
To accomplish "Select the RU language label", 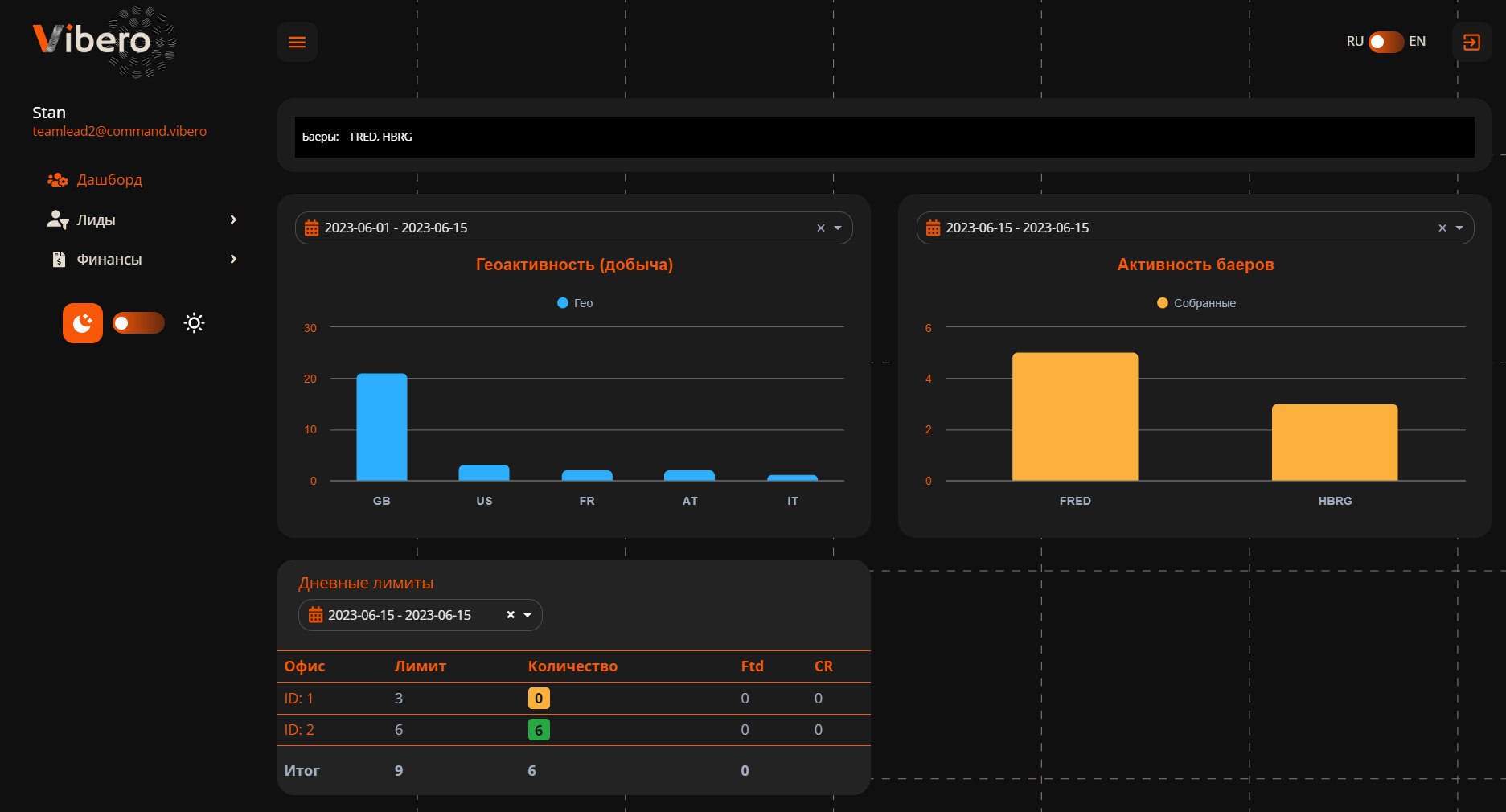I will click(x=1355, y=42).
